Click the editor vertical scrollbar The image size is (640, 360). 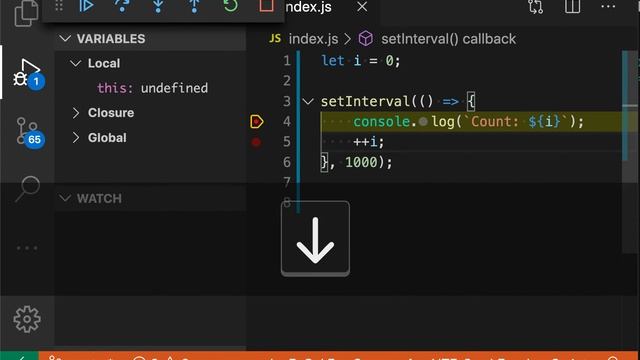629,151
